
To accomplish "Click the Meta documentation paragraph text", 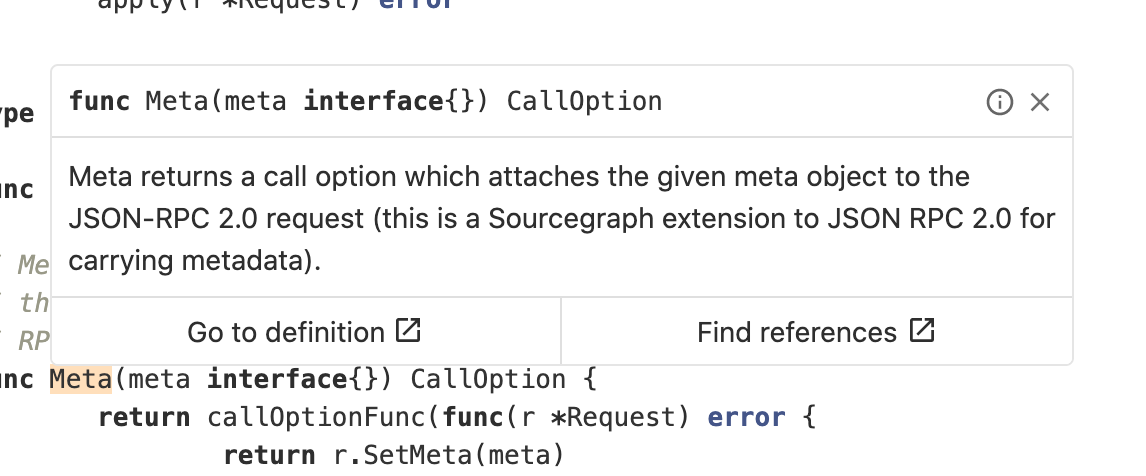I will 562,219.
